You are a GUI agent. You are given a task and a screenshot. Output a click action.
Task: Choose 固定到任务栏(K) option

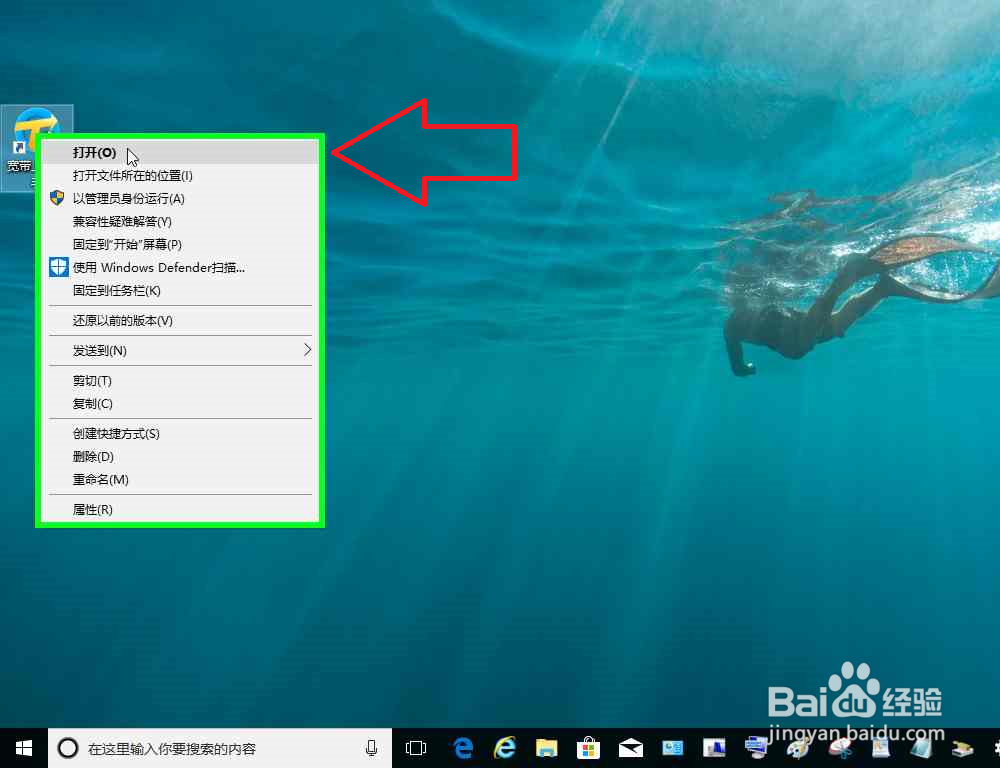coord(180,290)
